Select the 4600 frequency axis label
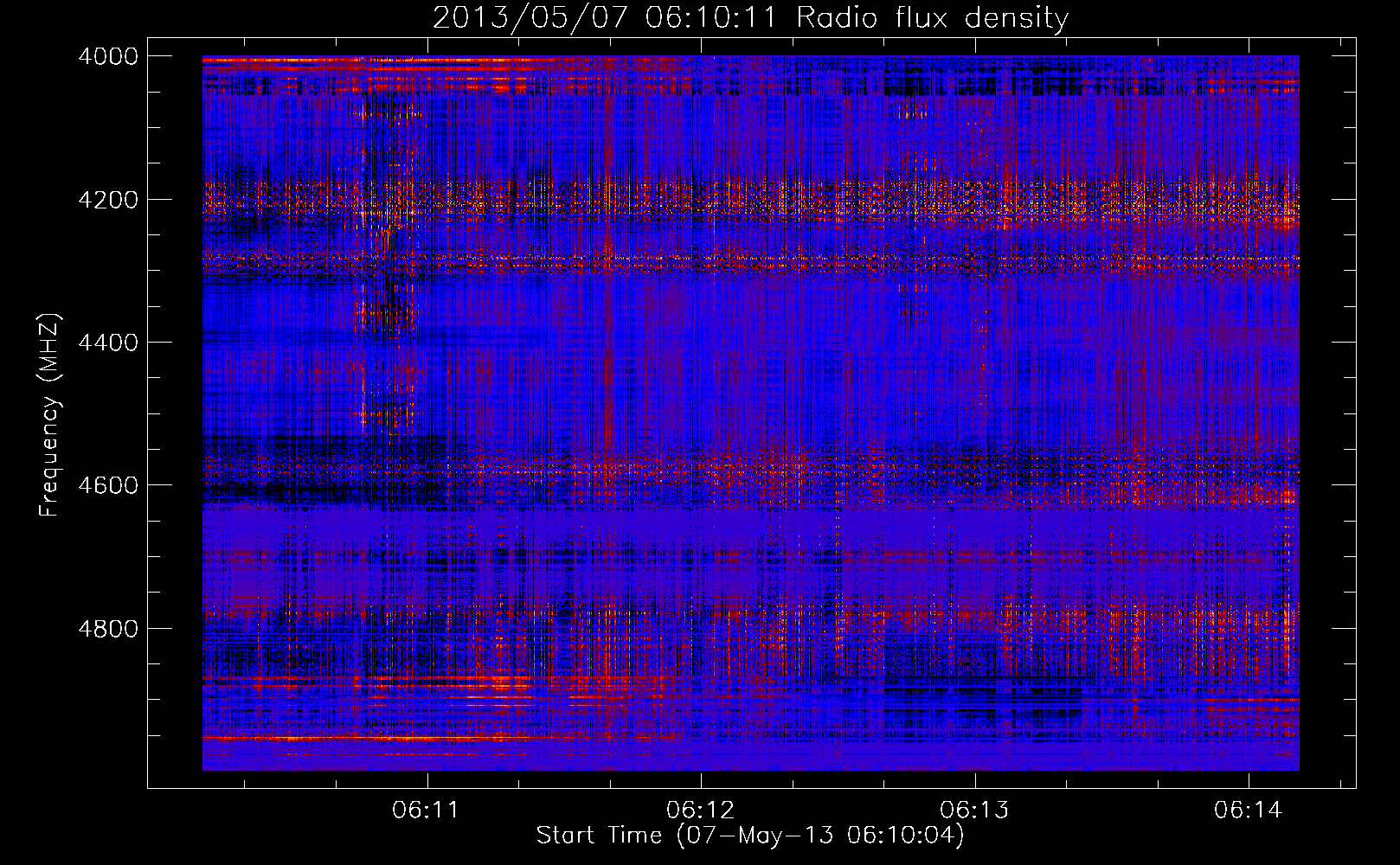This screenshot has height=865, width=1400. pos(108,485)
